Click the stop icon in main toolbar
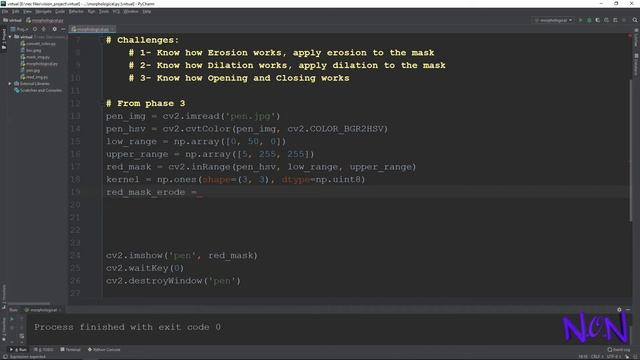Image resolution: width=640 pixels, height=360 pixels. [x=624, y=20]
